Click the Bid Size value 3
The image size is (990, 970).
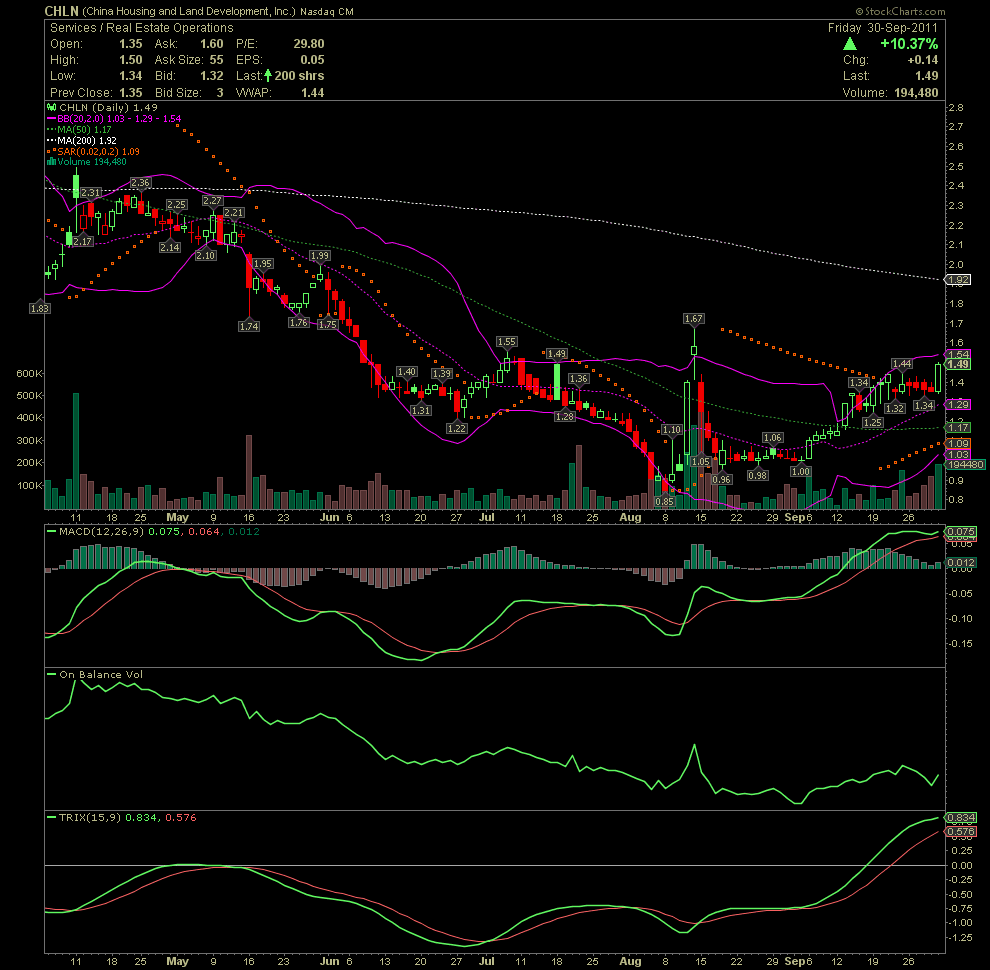coord(220,93)
